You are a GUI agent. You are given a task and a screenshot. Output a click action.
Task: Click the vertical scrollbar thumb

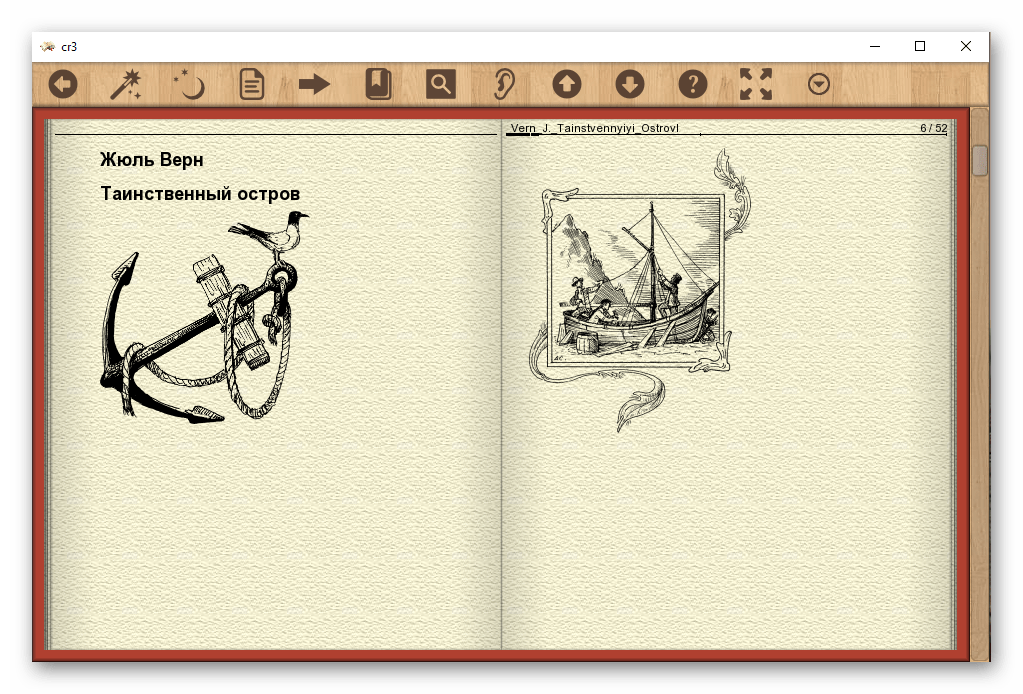click(x=979, y=160)
